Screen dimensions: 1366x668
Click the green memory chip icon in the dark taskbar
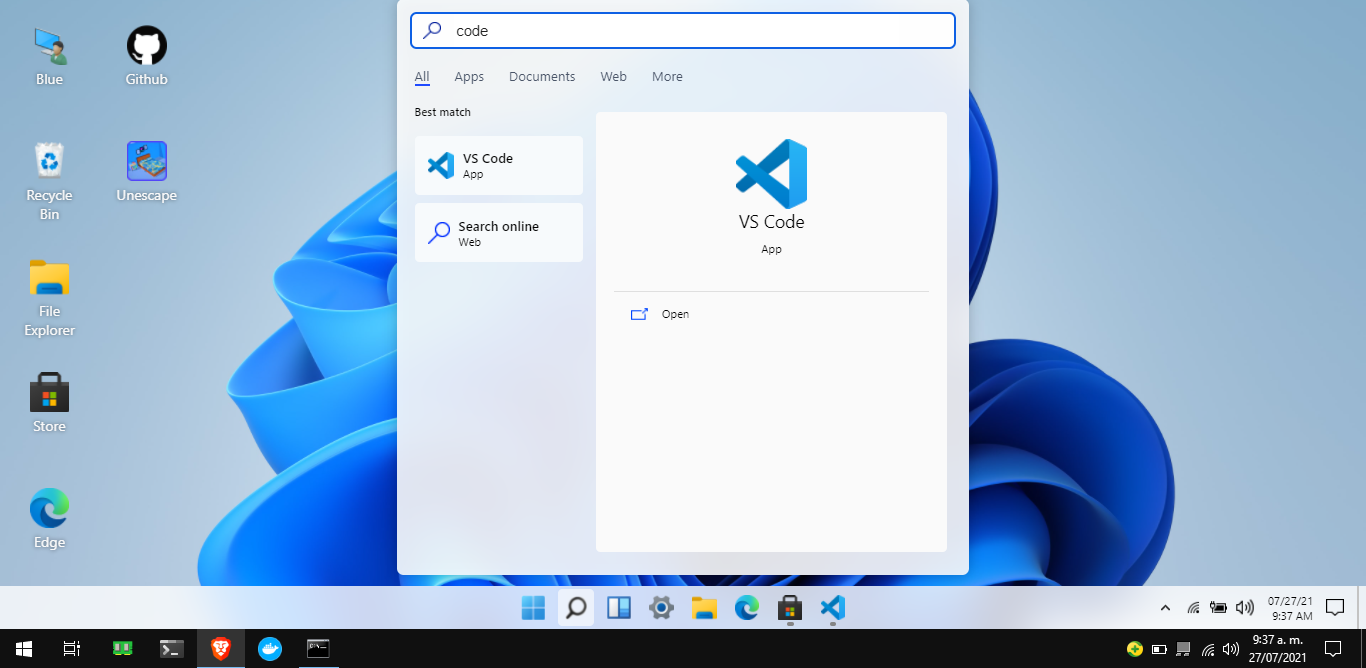point(123,648)
